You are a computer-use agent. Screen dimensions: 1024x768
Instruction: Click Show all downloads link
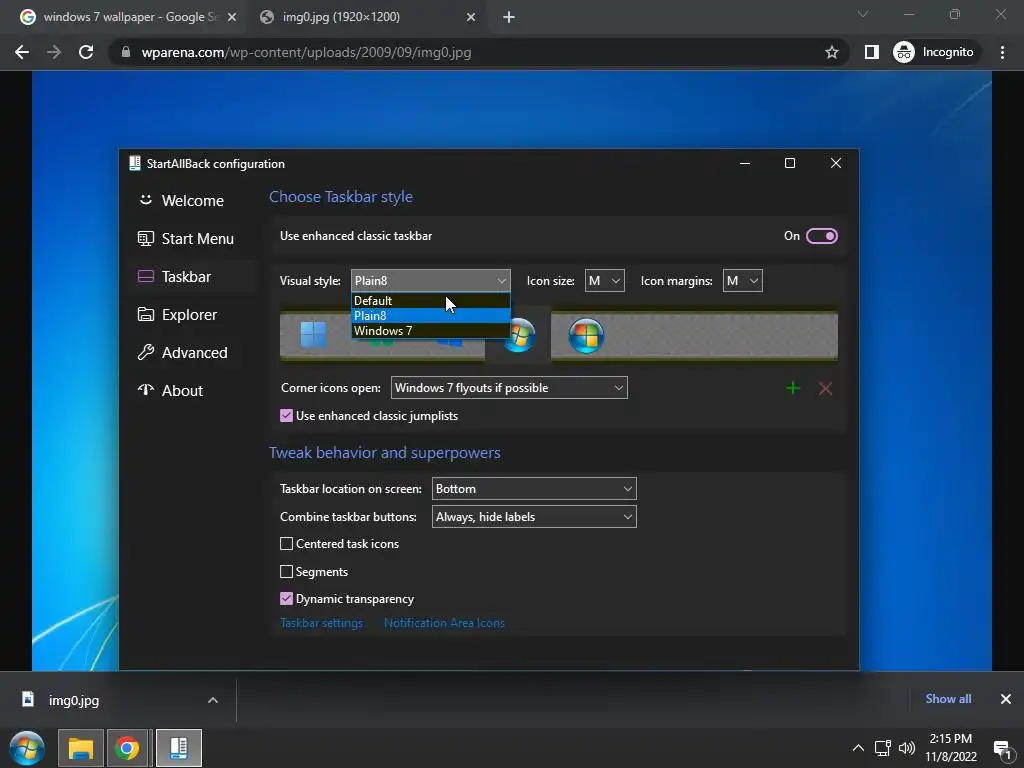click(948, 699)
